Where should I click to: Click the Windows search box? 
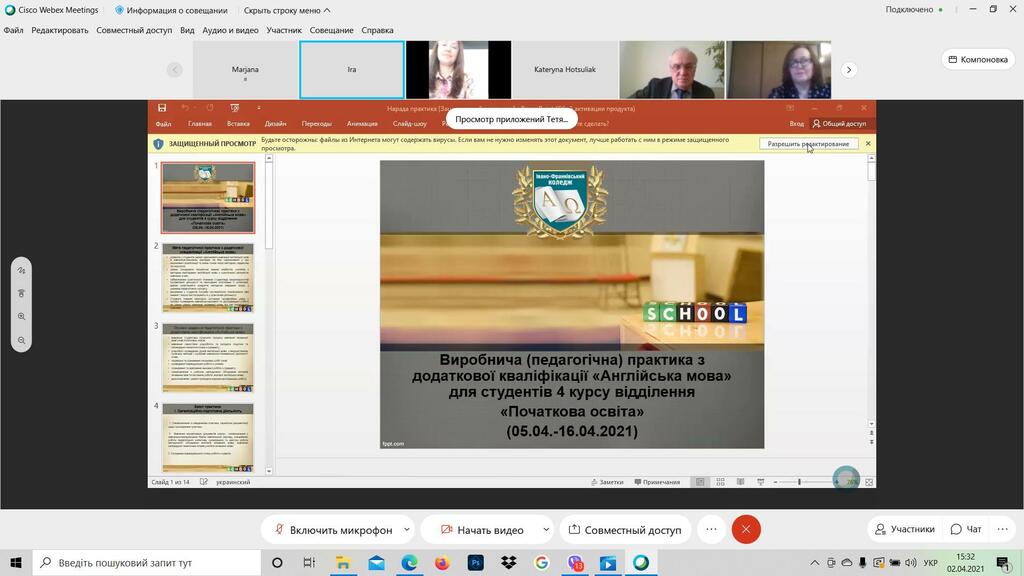[x=146, y=562]
